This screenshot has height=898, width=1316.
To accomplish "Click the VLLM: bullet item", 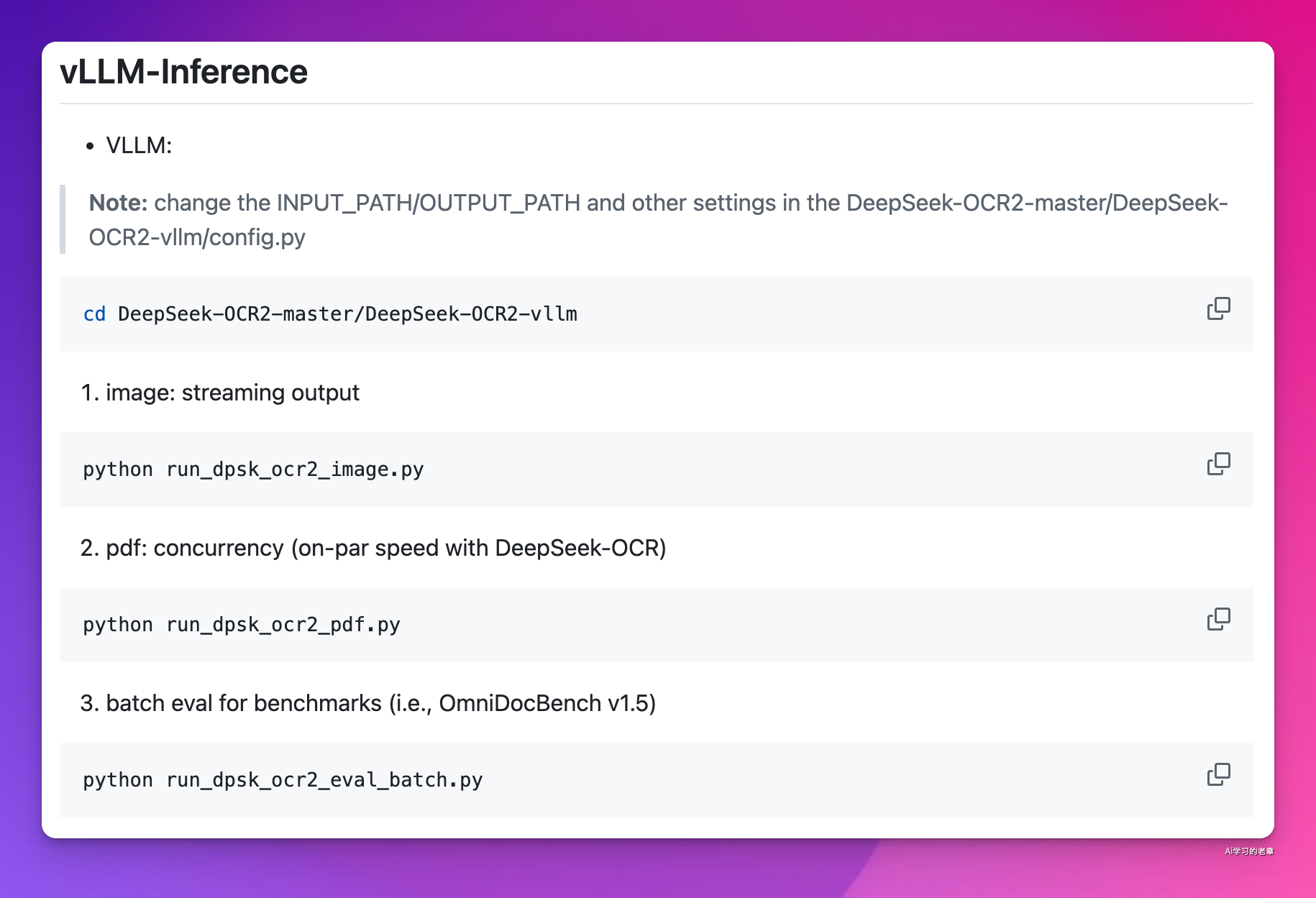I will point(139,145).
